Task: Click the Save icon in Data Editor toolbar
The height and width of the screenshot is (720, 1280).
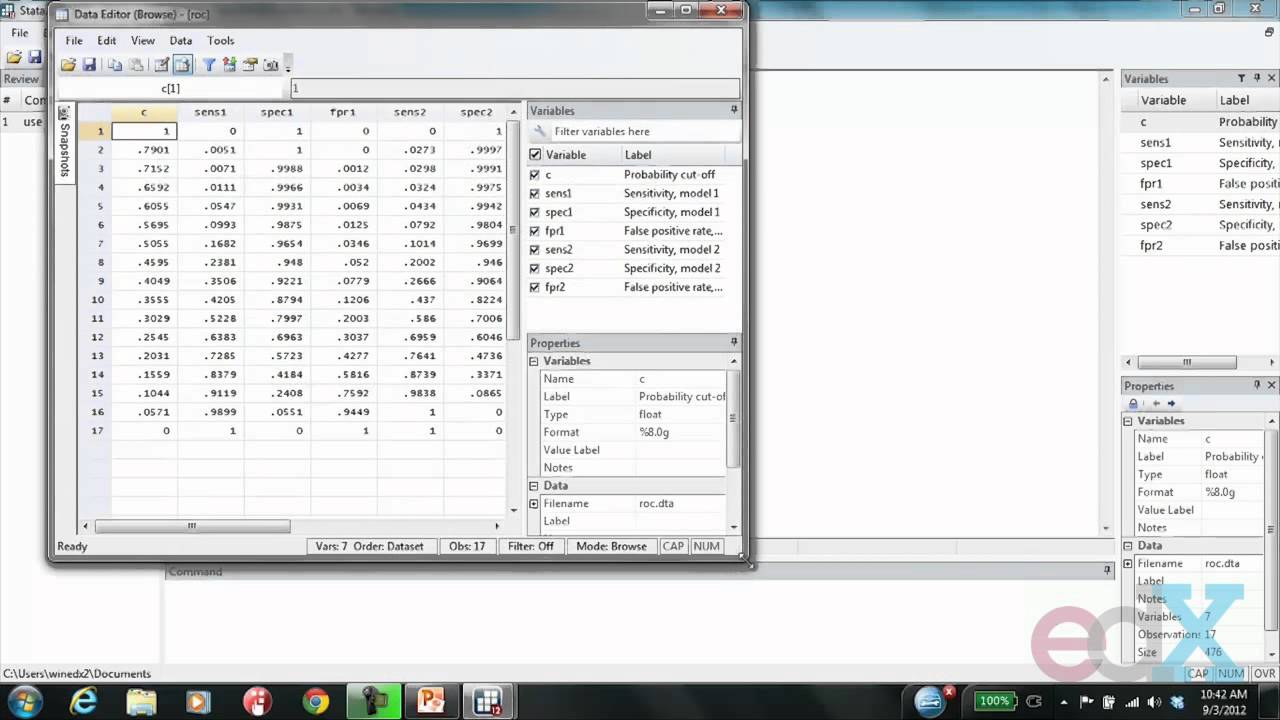Action: point(89,65)
